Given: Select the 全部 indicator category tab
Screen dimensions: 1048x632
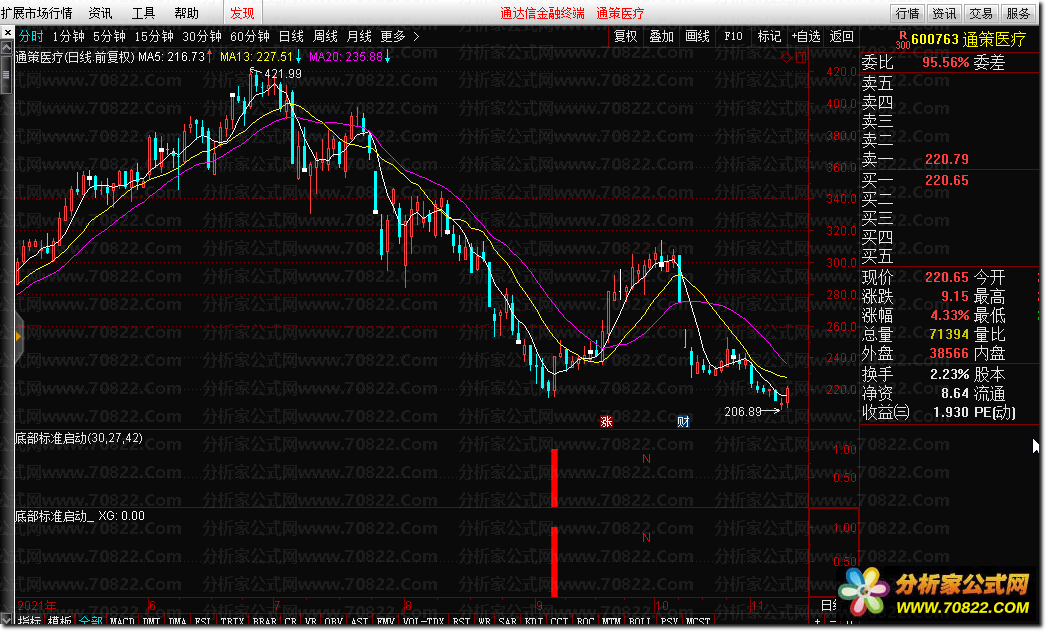Looking at the screenshot, I should click(x=90, y=621).
